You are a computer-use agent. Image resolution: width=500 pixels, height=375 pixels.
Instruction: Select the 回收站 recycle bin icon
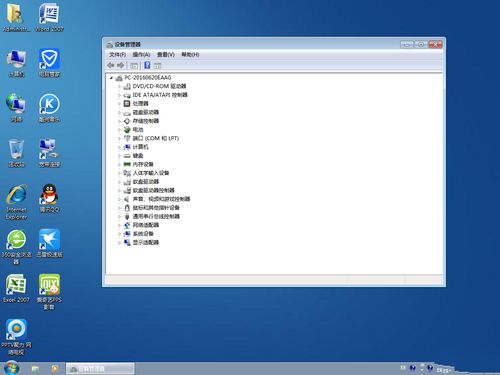[x=16, y=153]
